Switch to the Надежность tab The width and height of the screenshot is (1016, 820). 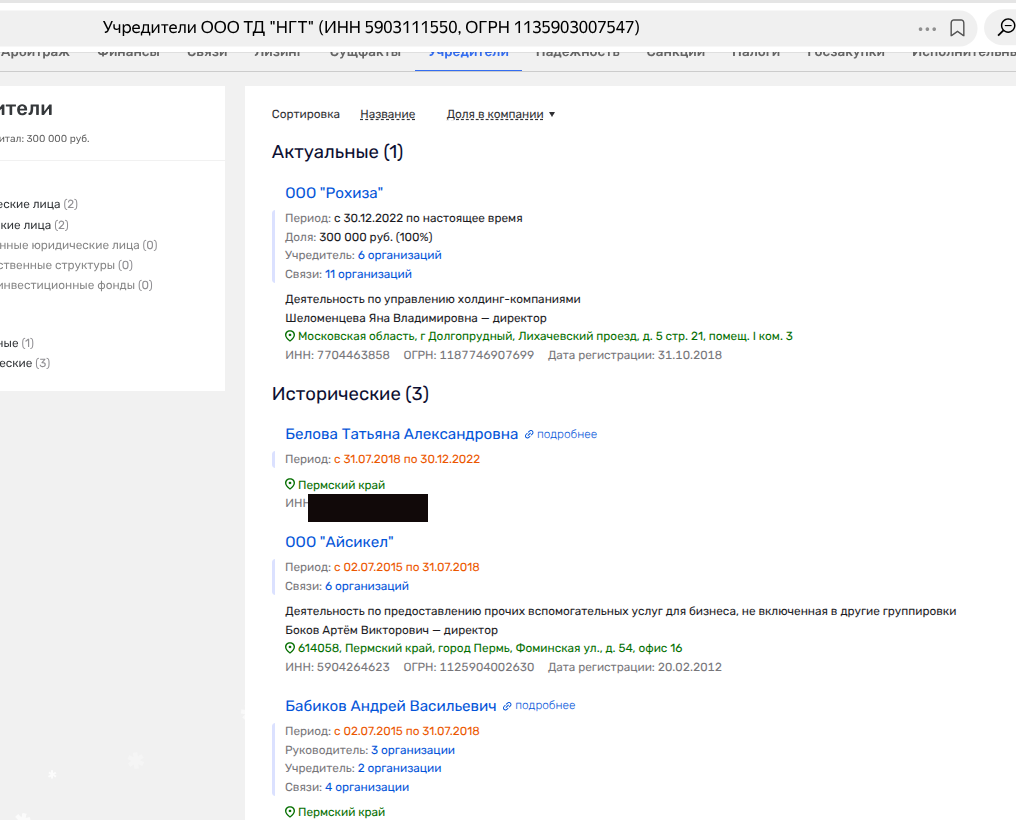point(577,53)
